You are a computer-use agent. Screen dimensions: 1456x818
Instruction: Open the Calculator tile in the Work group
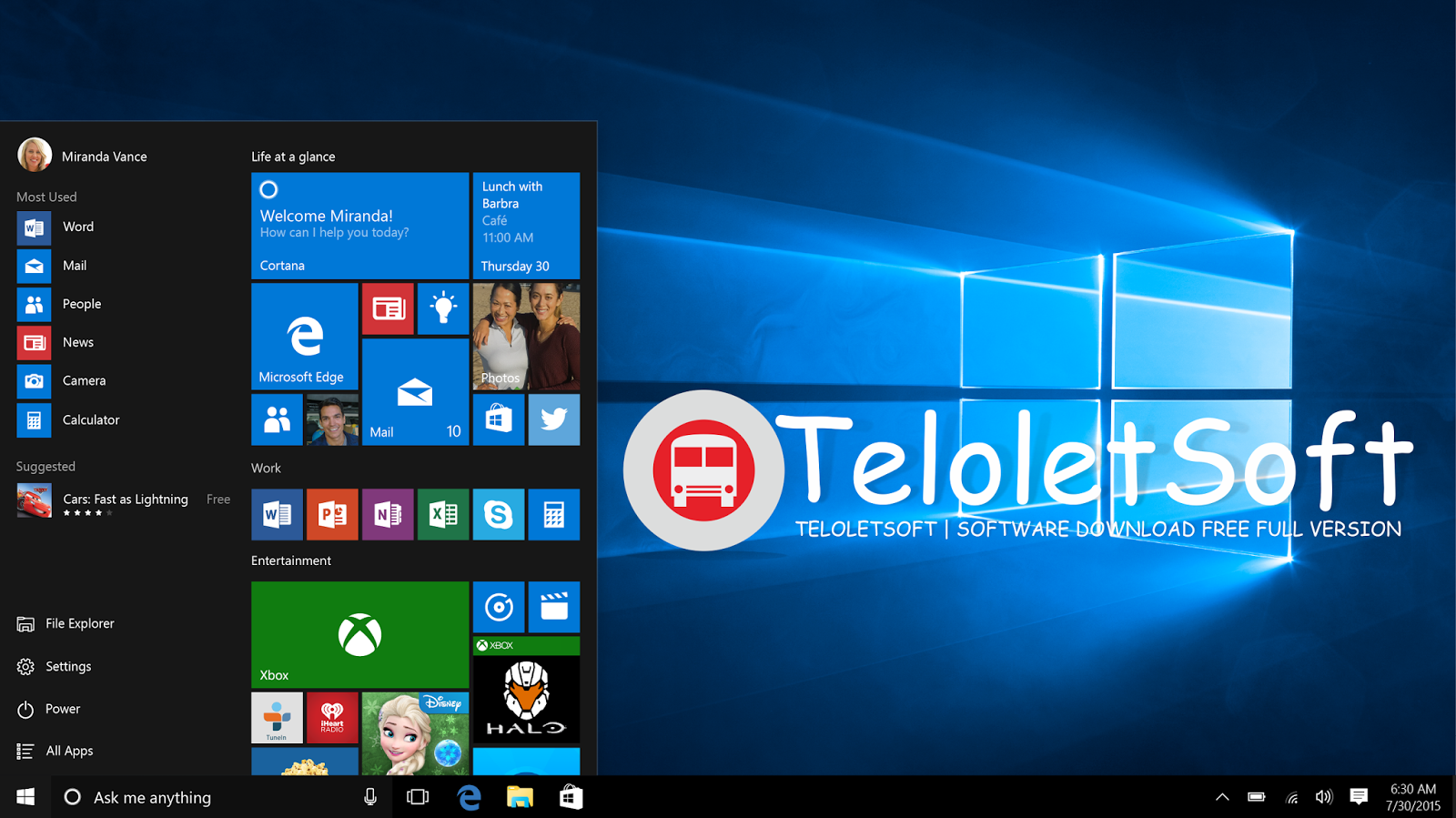554,514
